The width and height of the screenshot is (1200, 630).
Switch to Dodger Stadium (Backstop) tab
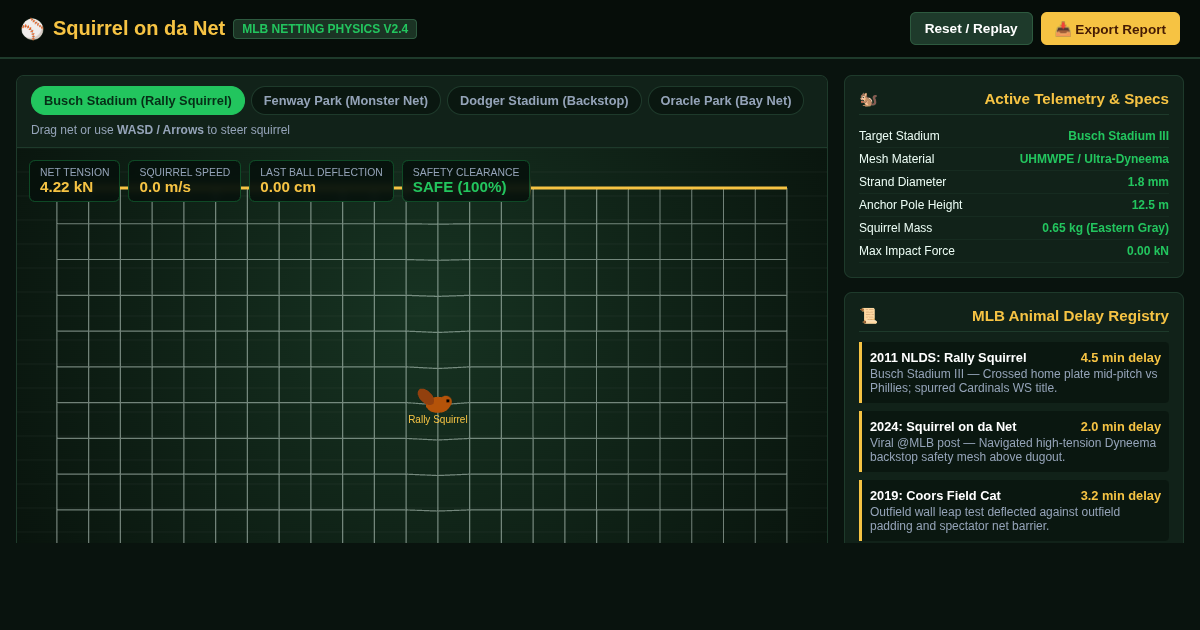tap(544, 100)
